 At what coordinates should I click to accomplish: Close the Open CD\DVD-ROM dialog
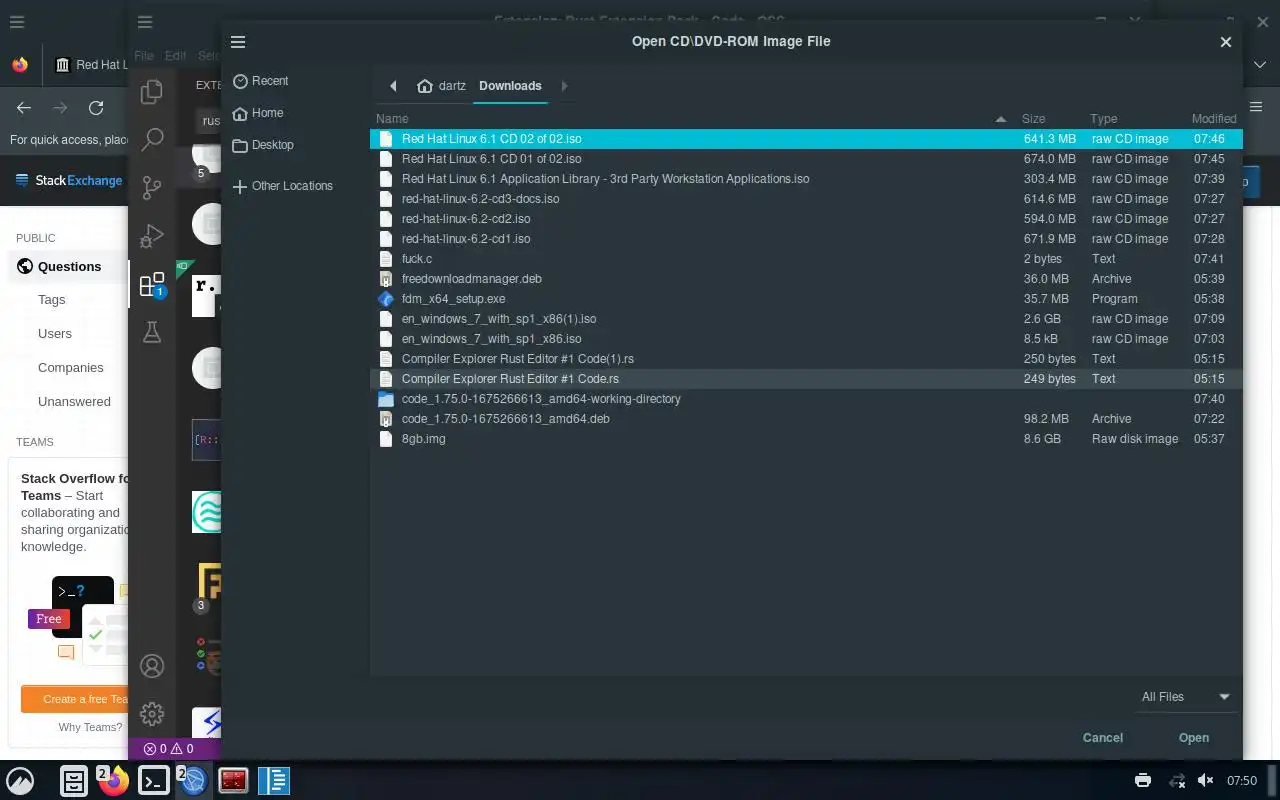(x=1225, y=42)
